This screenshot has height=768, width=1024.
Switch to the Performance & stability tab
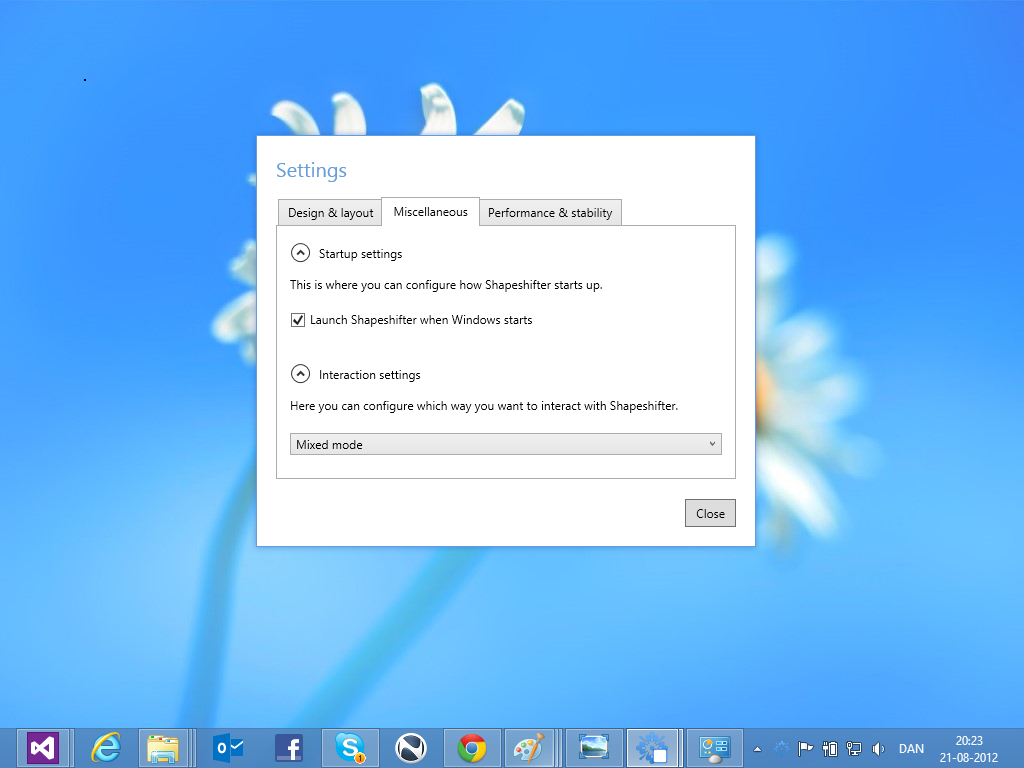click(x=550, y=213)
